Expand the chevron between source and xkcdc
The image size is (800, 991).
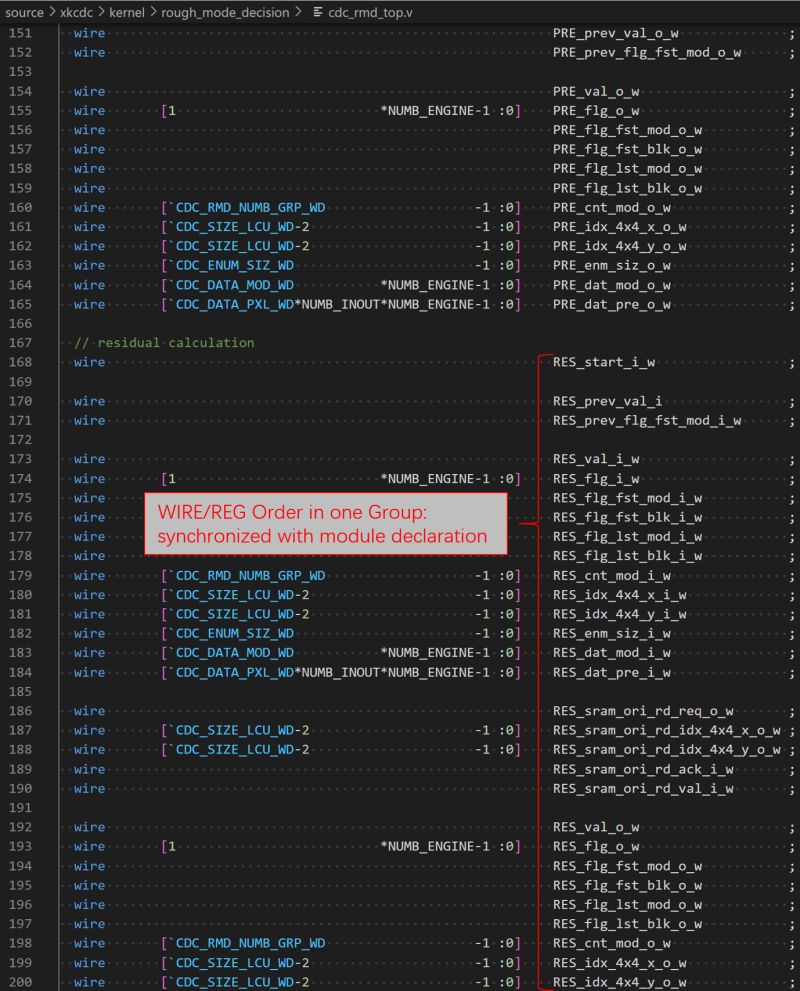(x=51, y=13)
